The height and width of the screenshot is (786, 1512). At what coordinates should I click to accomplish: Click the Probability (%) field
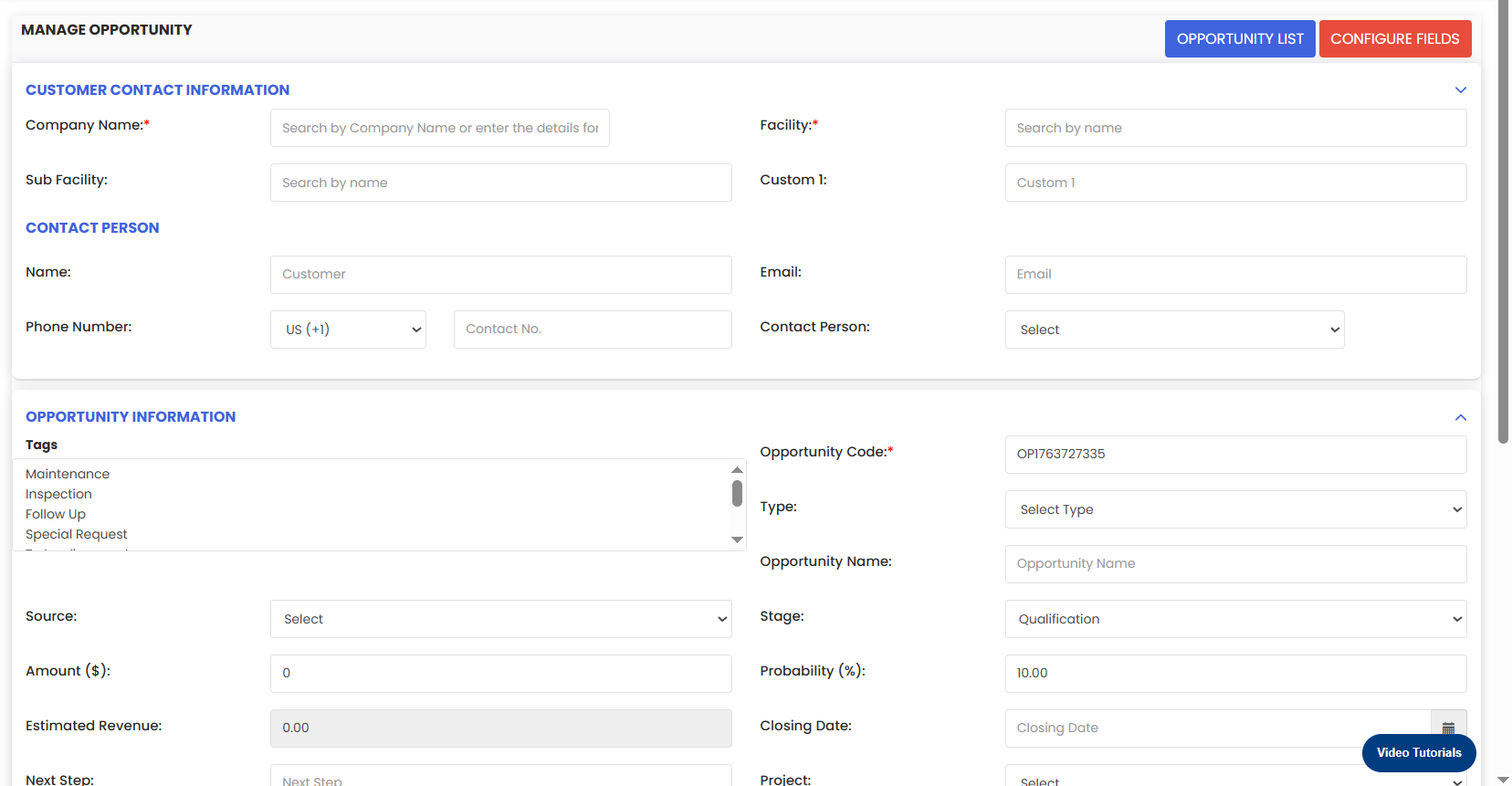click(1236, 674)
